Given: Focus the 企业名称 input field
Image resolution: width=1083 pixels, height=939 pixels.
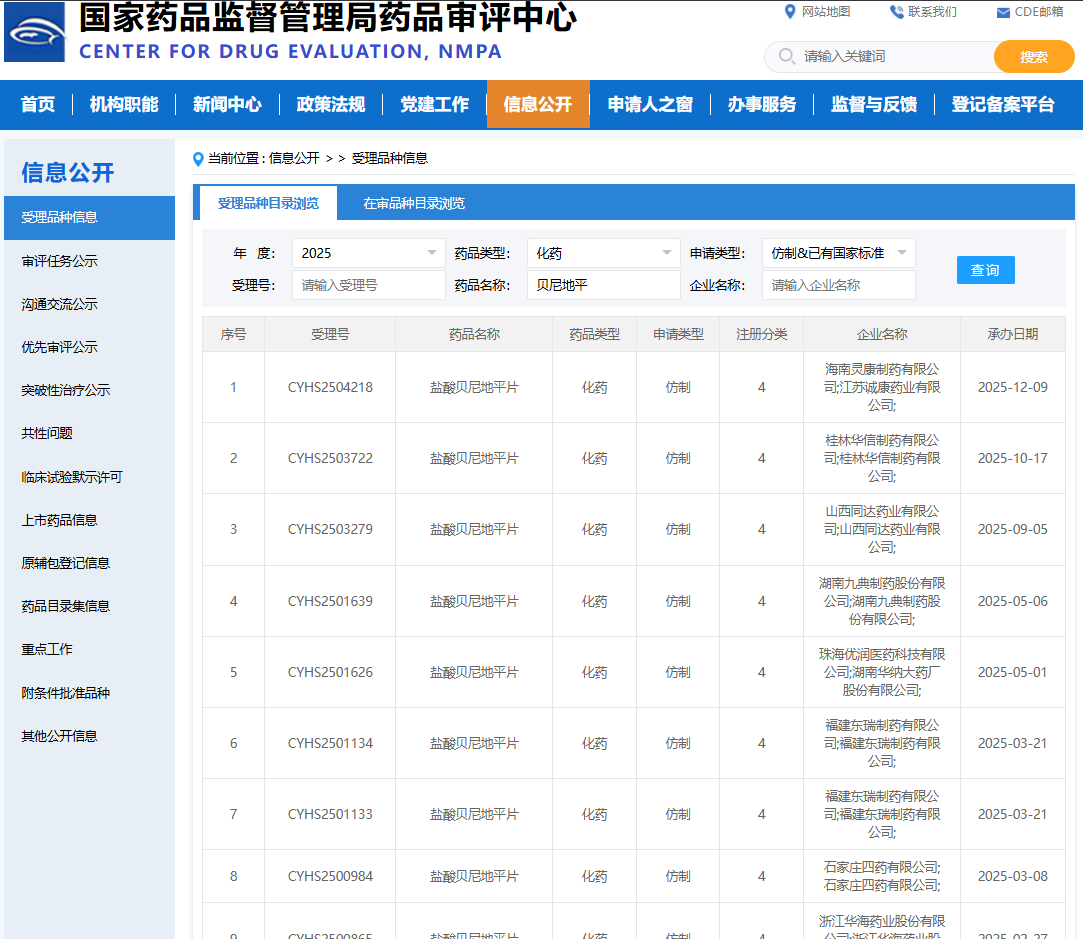Looking at the screenshot, I should pyautogui.click(x=838, y=285).
